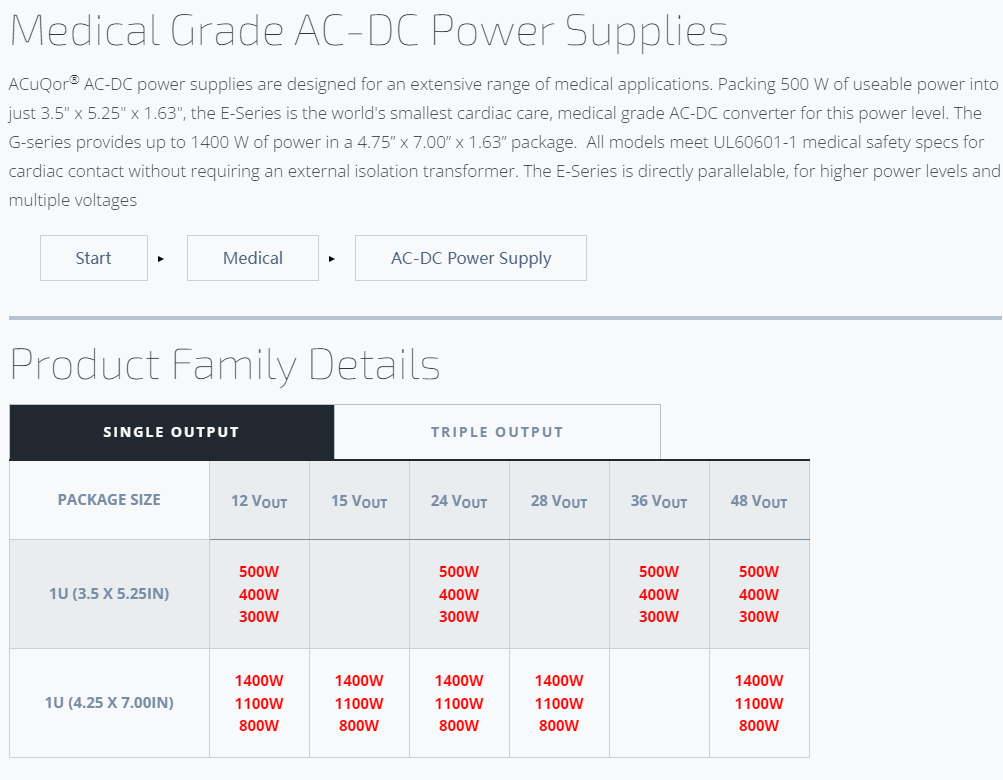This screenshot has height=780, width=1003.
Task: Click the Medical breadcrumb button
Action: pyautogui.click(x=253, y=258)
